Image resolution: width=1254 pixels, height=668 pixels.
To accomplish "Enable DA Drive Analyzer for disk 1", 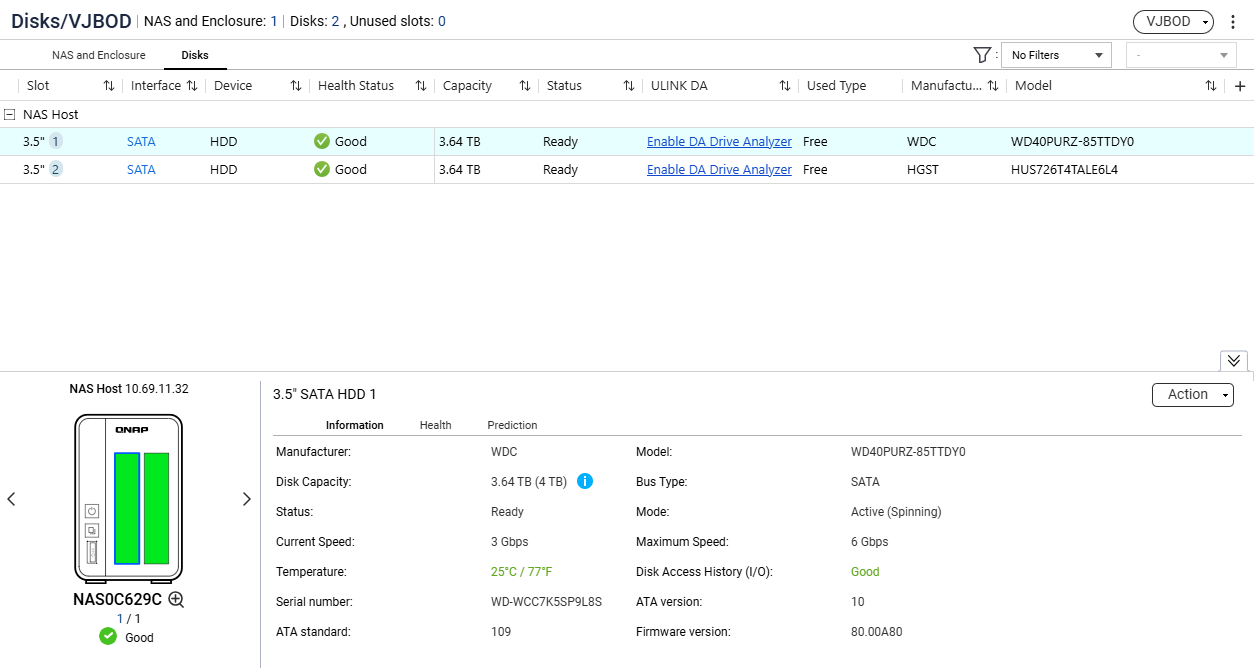I will point(719,142).
